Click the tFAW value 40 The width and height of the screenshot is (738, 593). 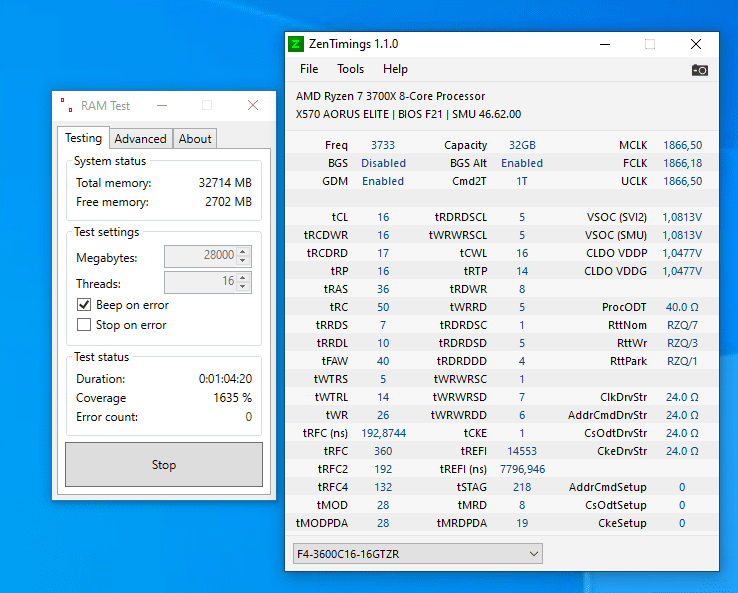click(383, 361)
